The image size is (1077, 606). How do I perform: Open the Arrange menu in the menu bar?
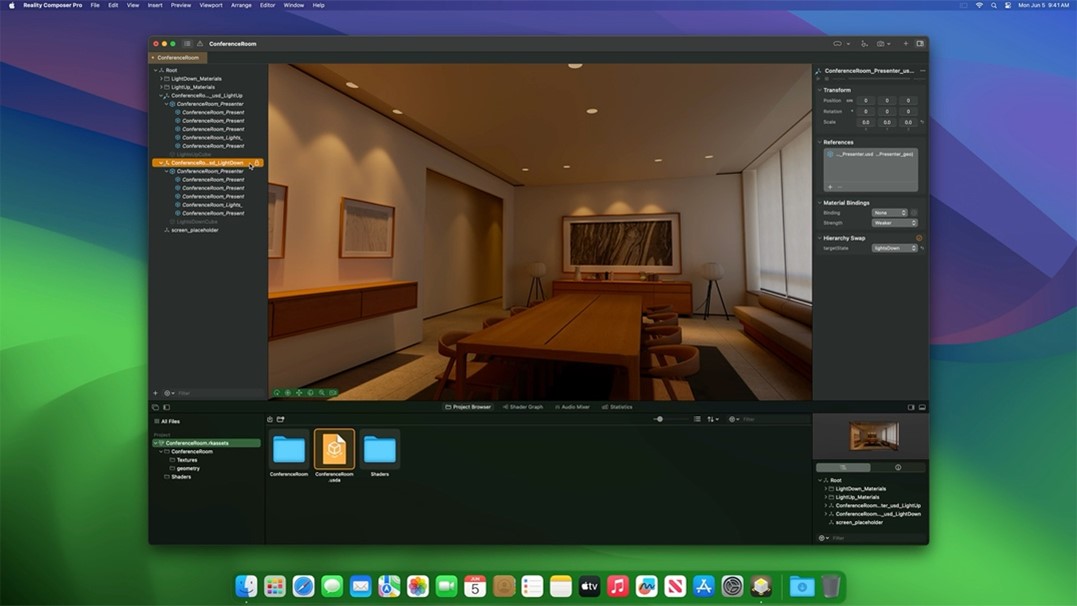coord(241,5)
